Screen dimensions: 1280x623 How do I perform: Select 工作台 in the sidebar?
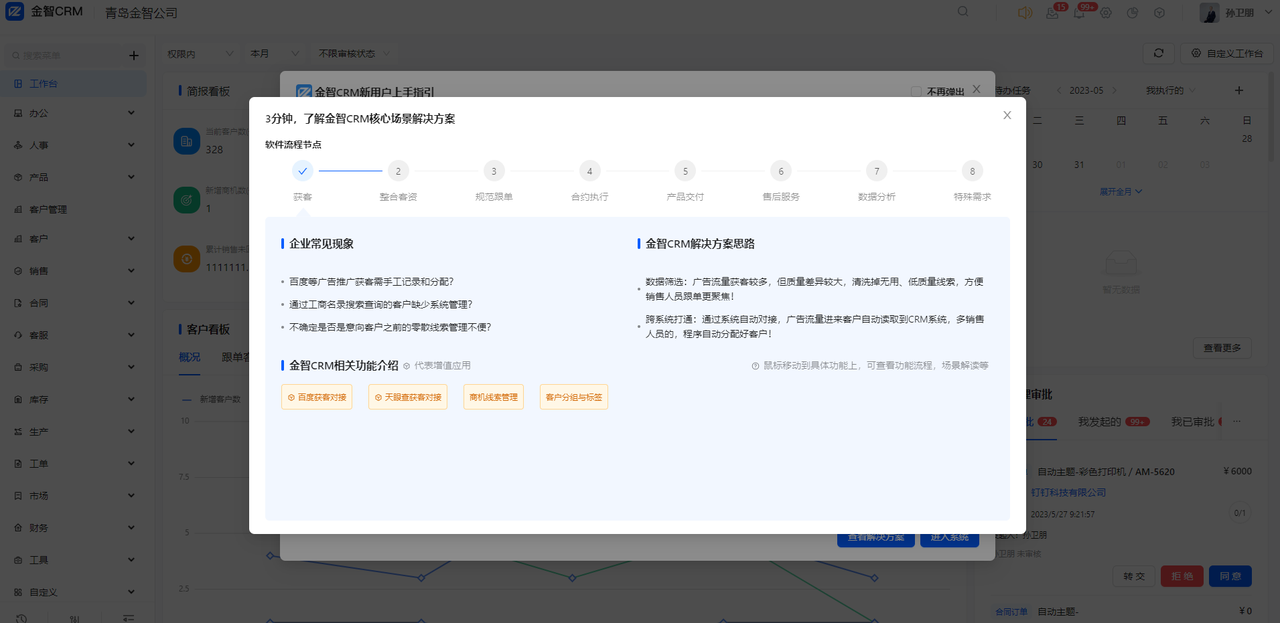click(74, 84)
